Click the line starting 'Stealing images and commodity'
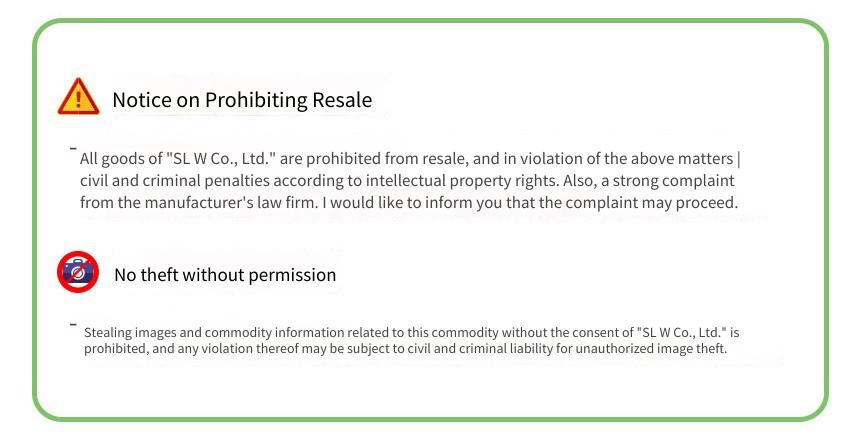Image resolution: width=859 pixels, height=443 pixels. [411, 332]
